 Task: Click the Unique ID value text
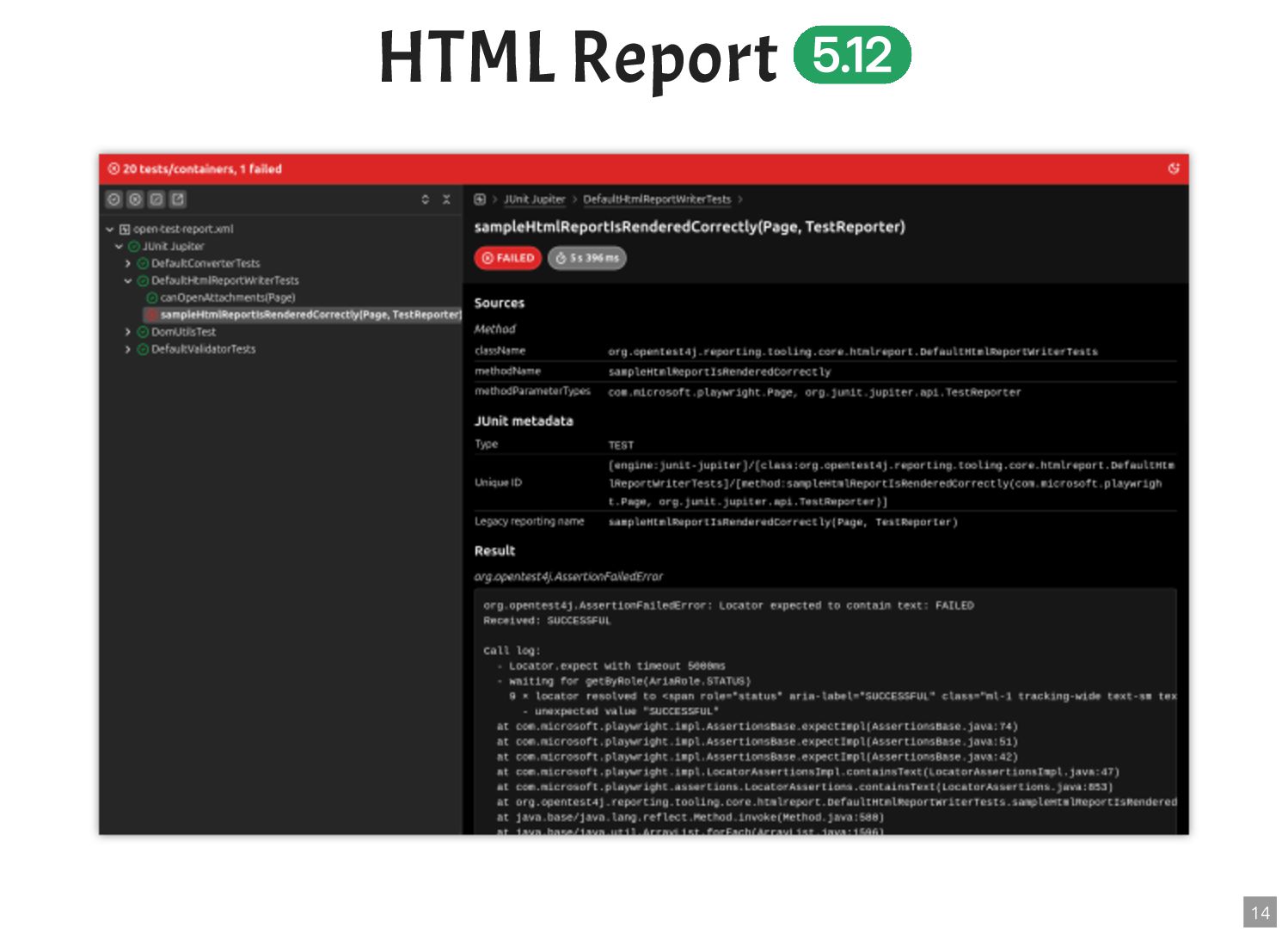click(x=891, y=483)
